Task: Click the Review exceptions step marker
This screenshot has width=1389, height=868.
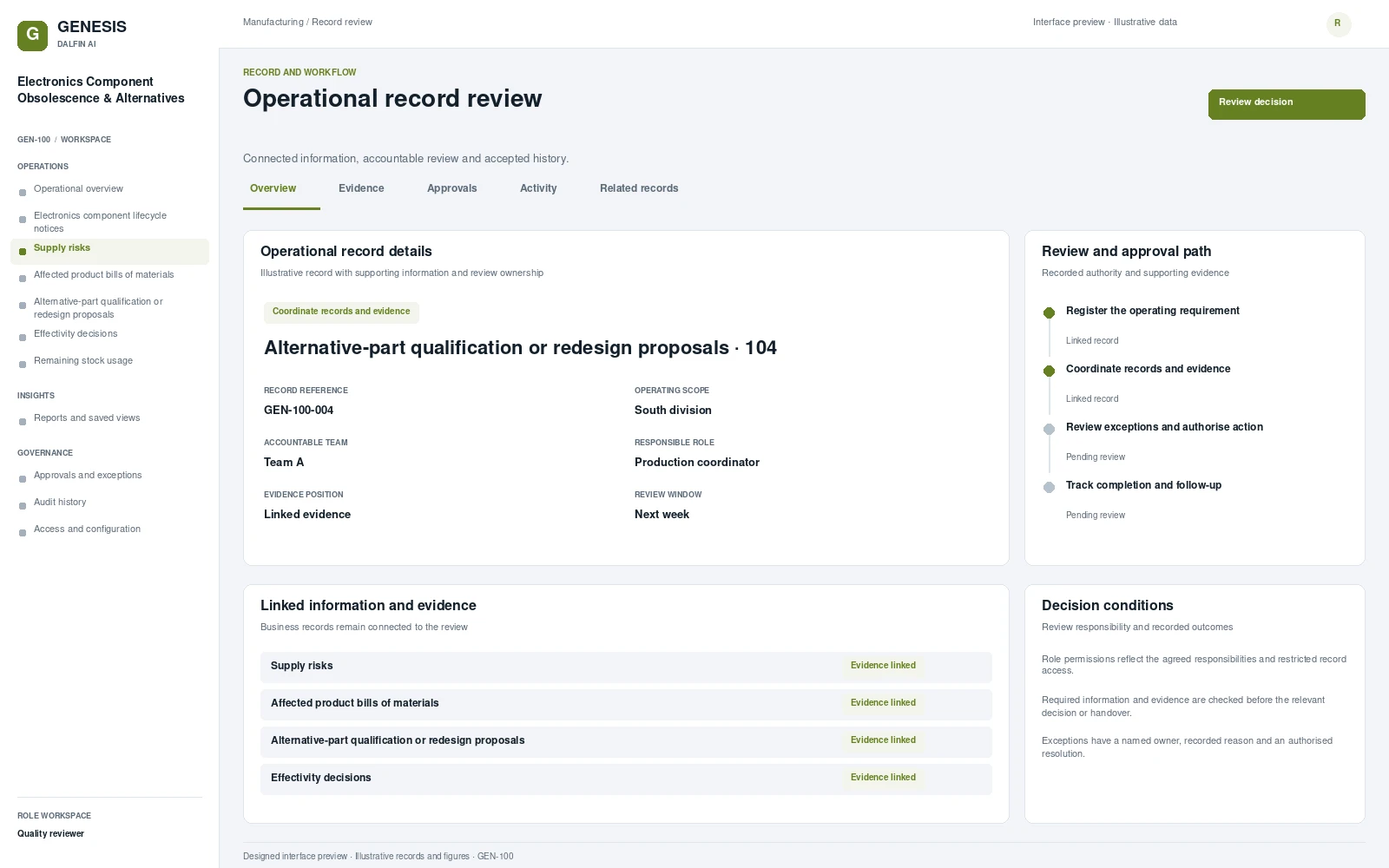Action: 1049,429
